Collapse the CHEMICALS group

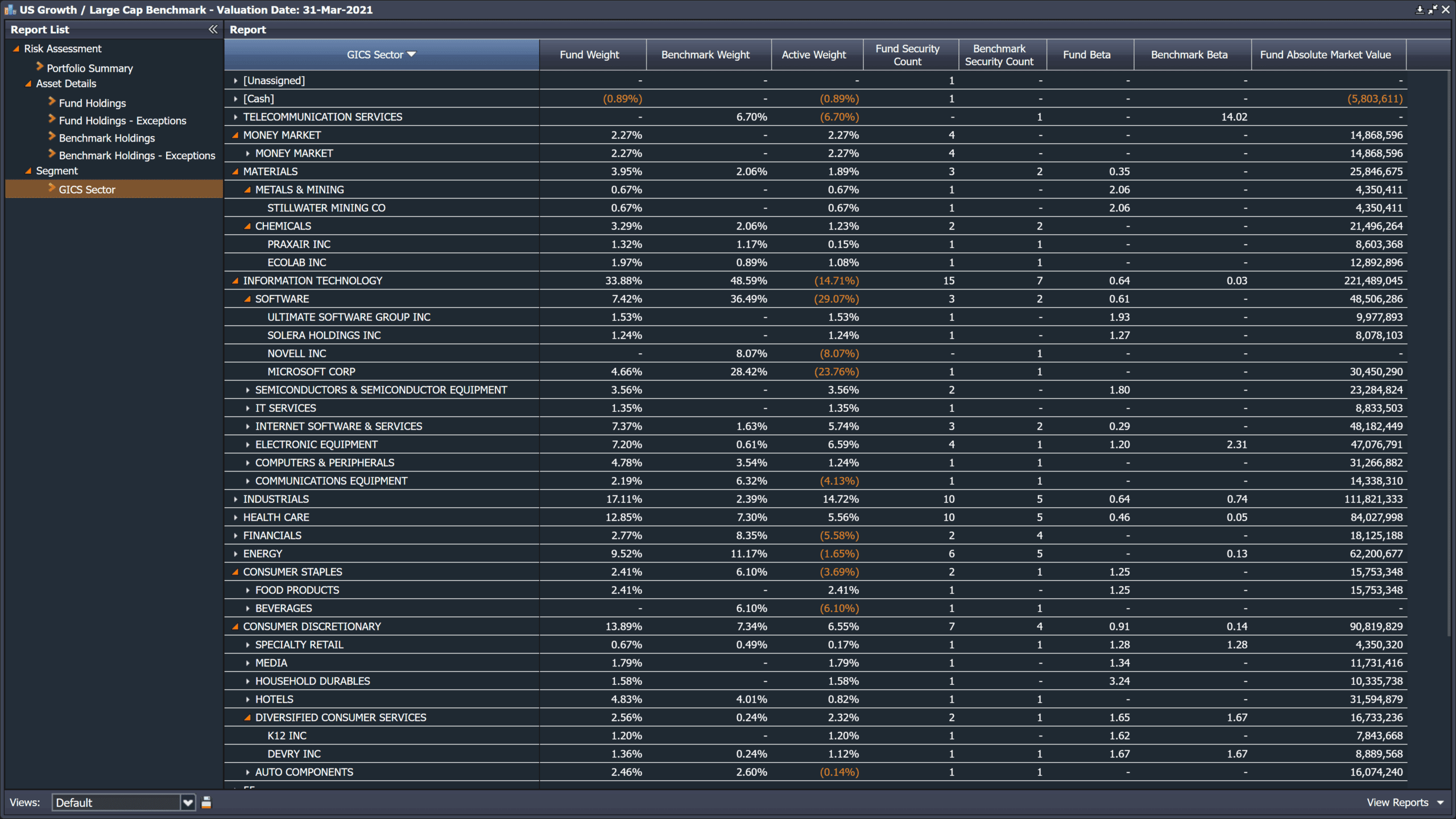(x=247, y=226)
